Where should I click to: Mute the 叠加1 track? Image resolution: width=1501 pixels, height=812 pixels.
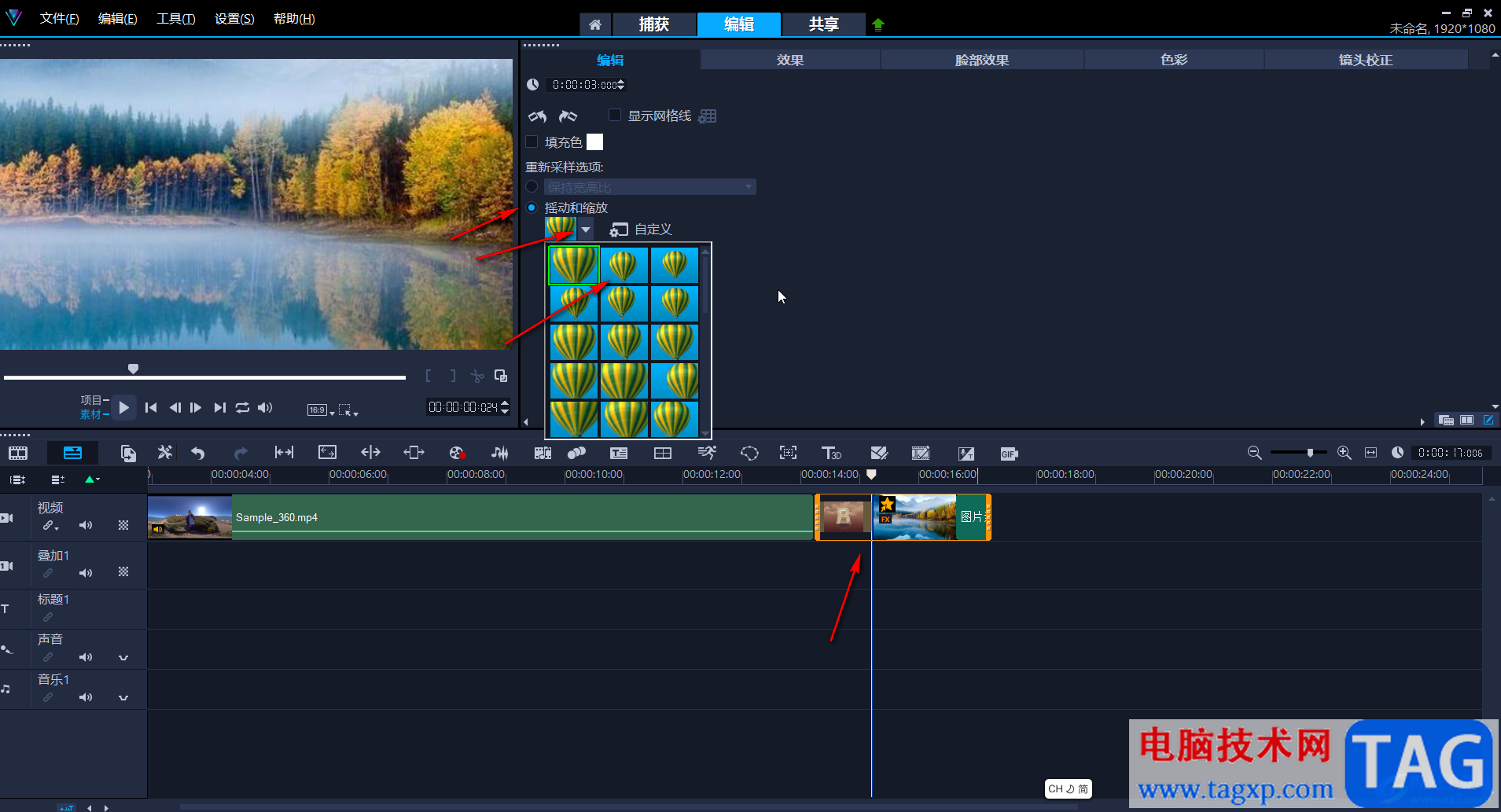point(86,572)
